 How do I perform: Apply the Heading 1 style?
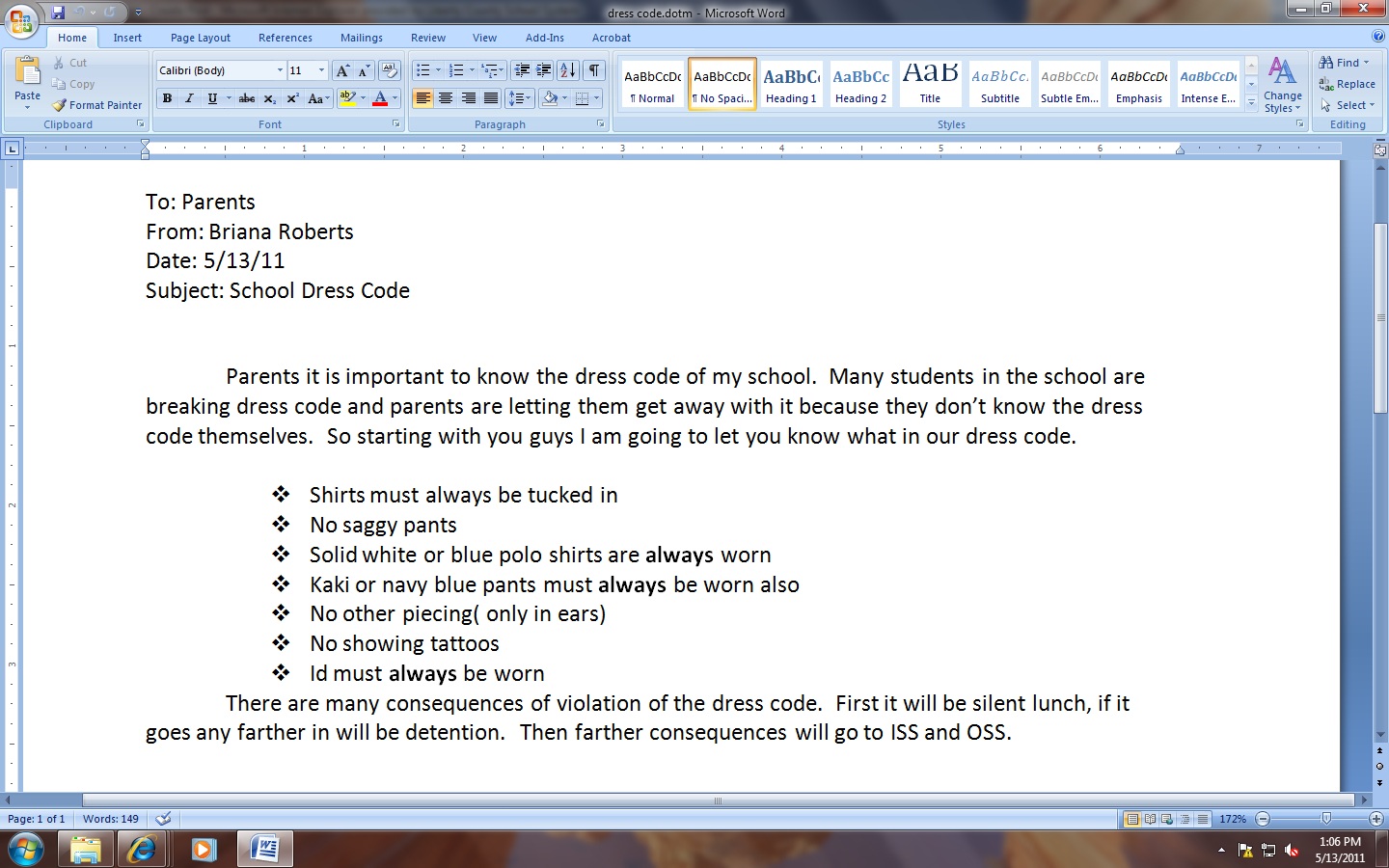pyautogui.click(x=791, y=83)
